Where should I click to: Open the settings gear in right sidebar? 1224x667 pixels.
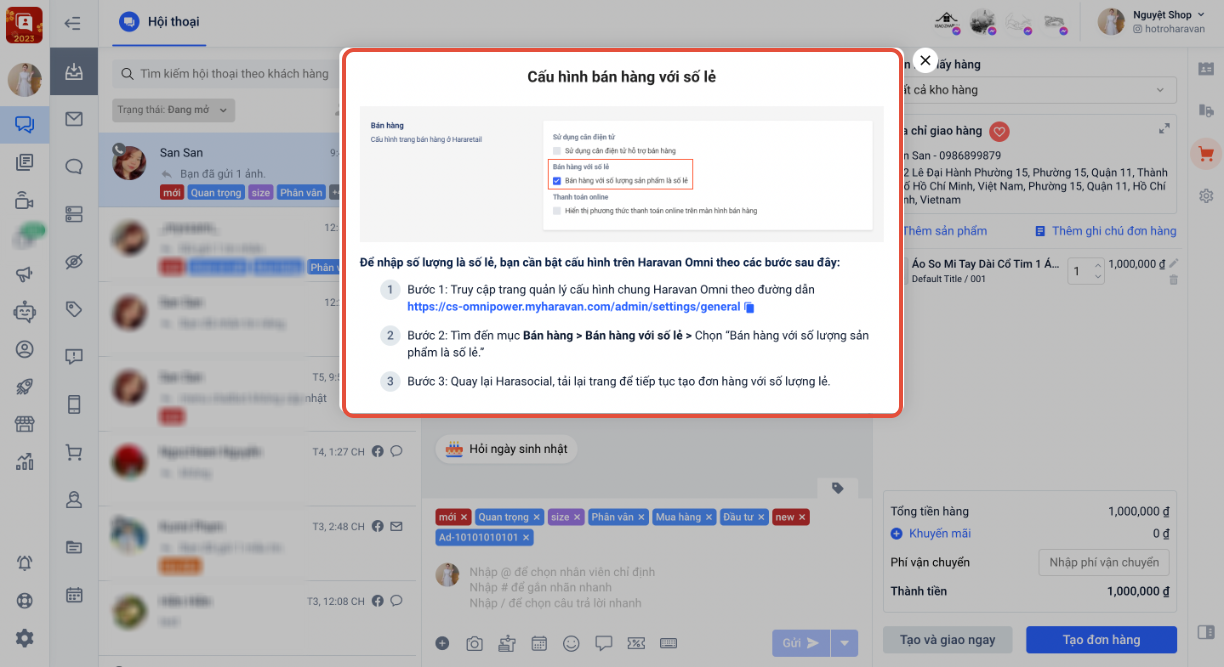pyautogui.click(x=1206, y=196)
